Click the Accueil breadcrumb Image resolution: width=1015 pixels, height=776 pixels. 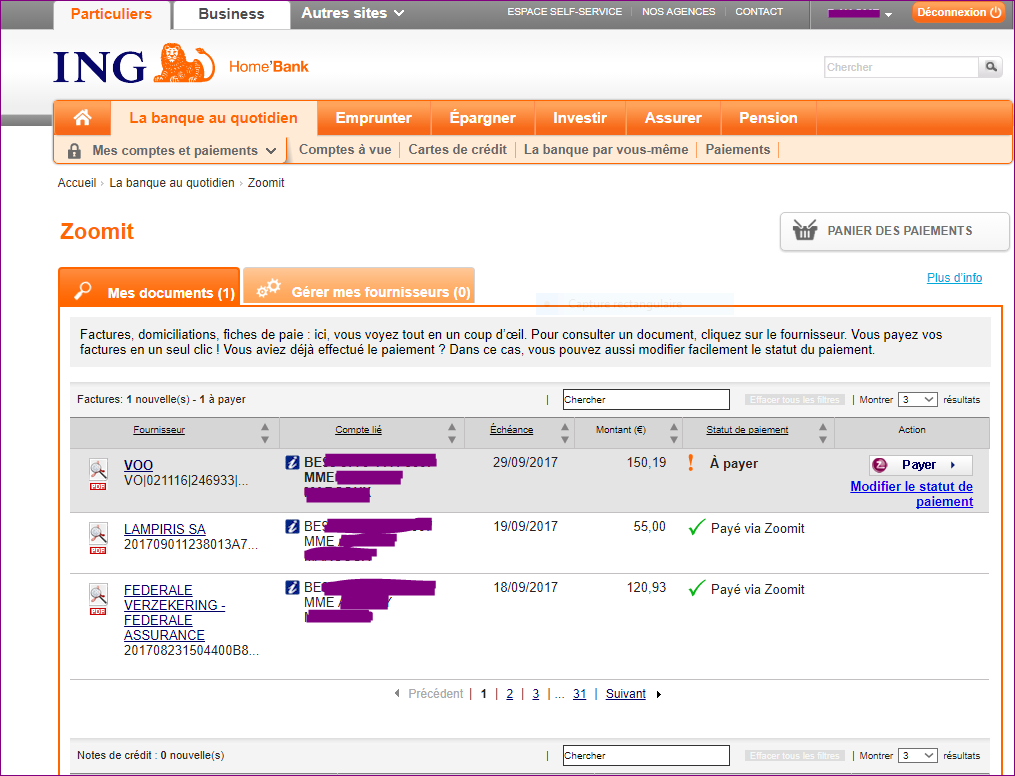(x=76, y=183)
